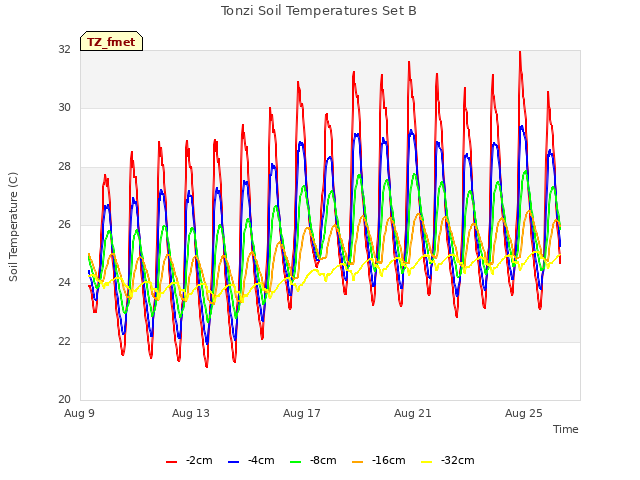Click the Aug 9 x-axis tick label
Image resolution: width=640 pixels, height=480 pixels.
(x=79, y=413)
